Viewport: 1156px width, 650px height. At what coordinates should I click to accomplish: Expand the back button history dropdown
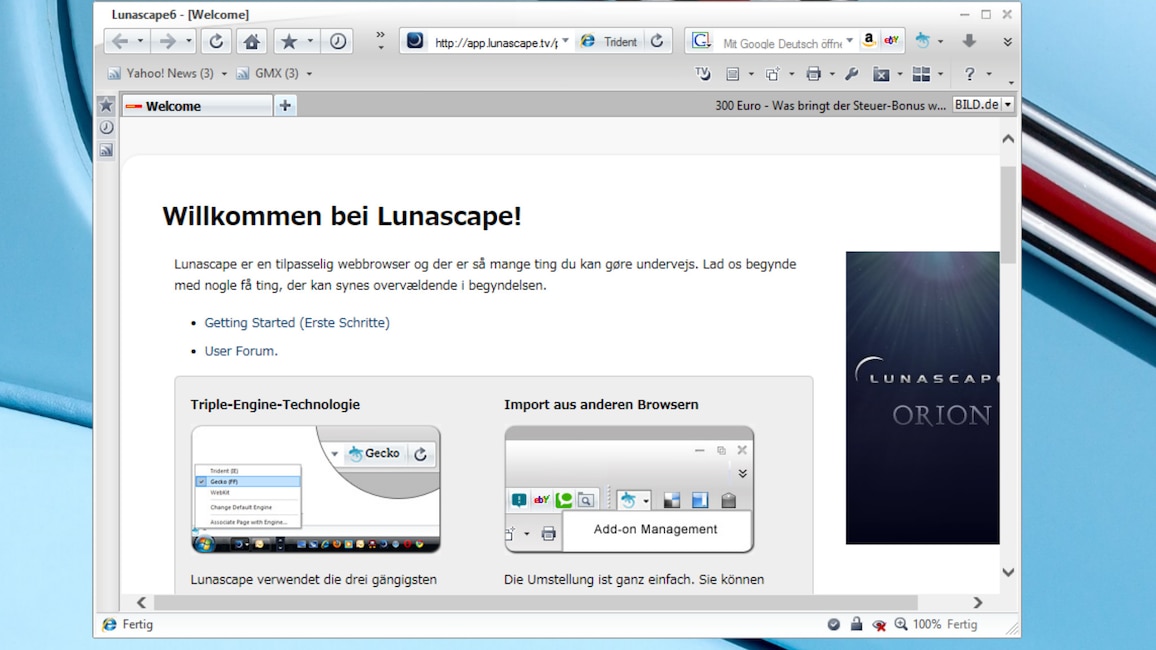140,41
